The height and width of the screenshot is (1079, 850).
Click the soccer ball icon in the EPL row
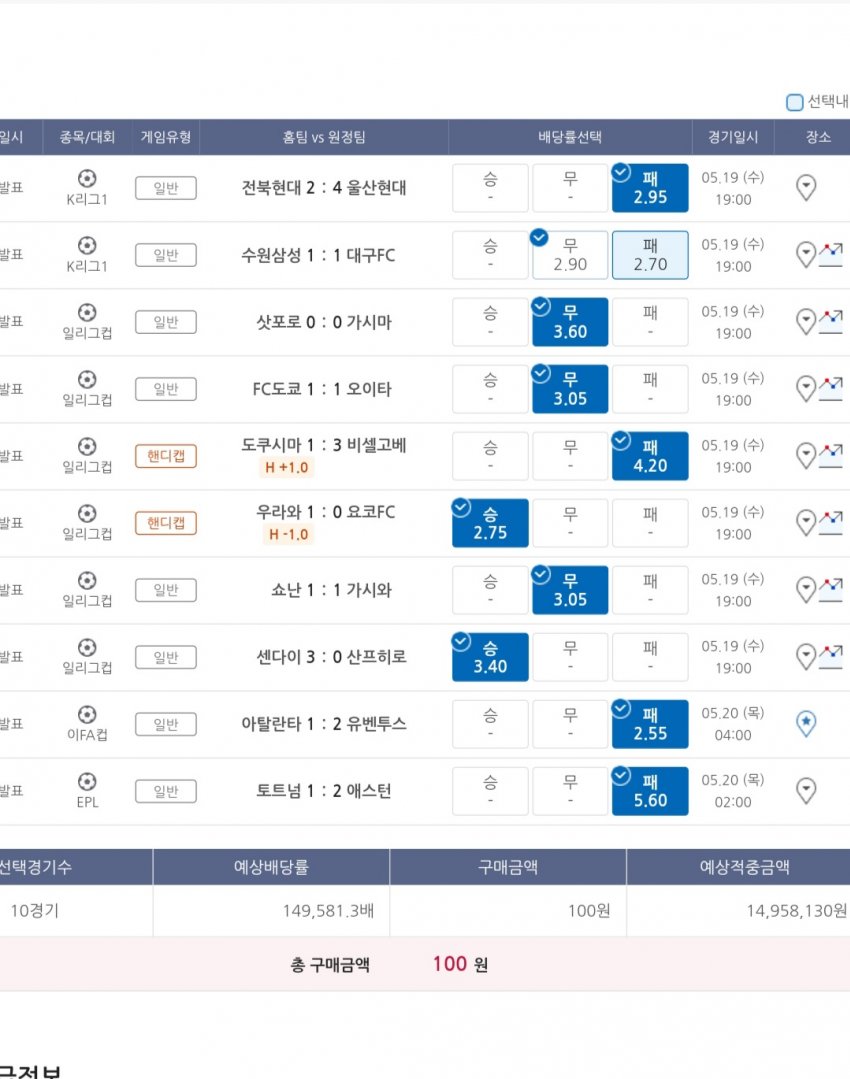pos(87,781)
